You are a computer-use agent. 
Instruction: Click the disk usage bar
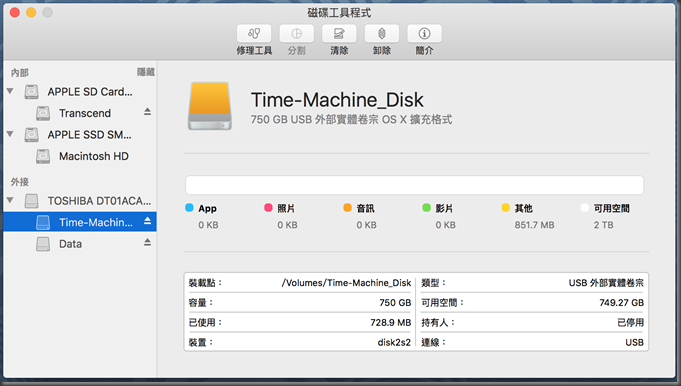point(414,185)
